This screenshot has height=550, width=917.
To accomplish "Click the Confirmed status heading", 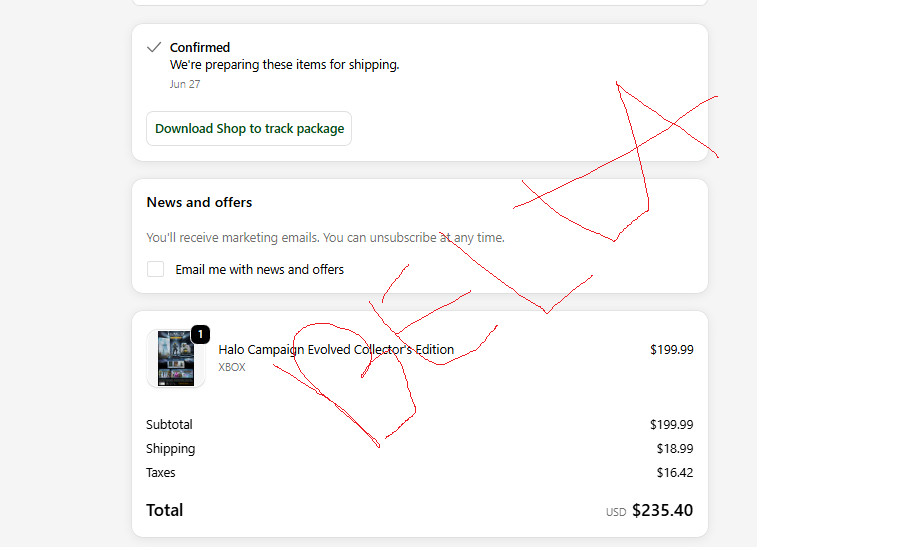I will click(x=199, y=47).
